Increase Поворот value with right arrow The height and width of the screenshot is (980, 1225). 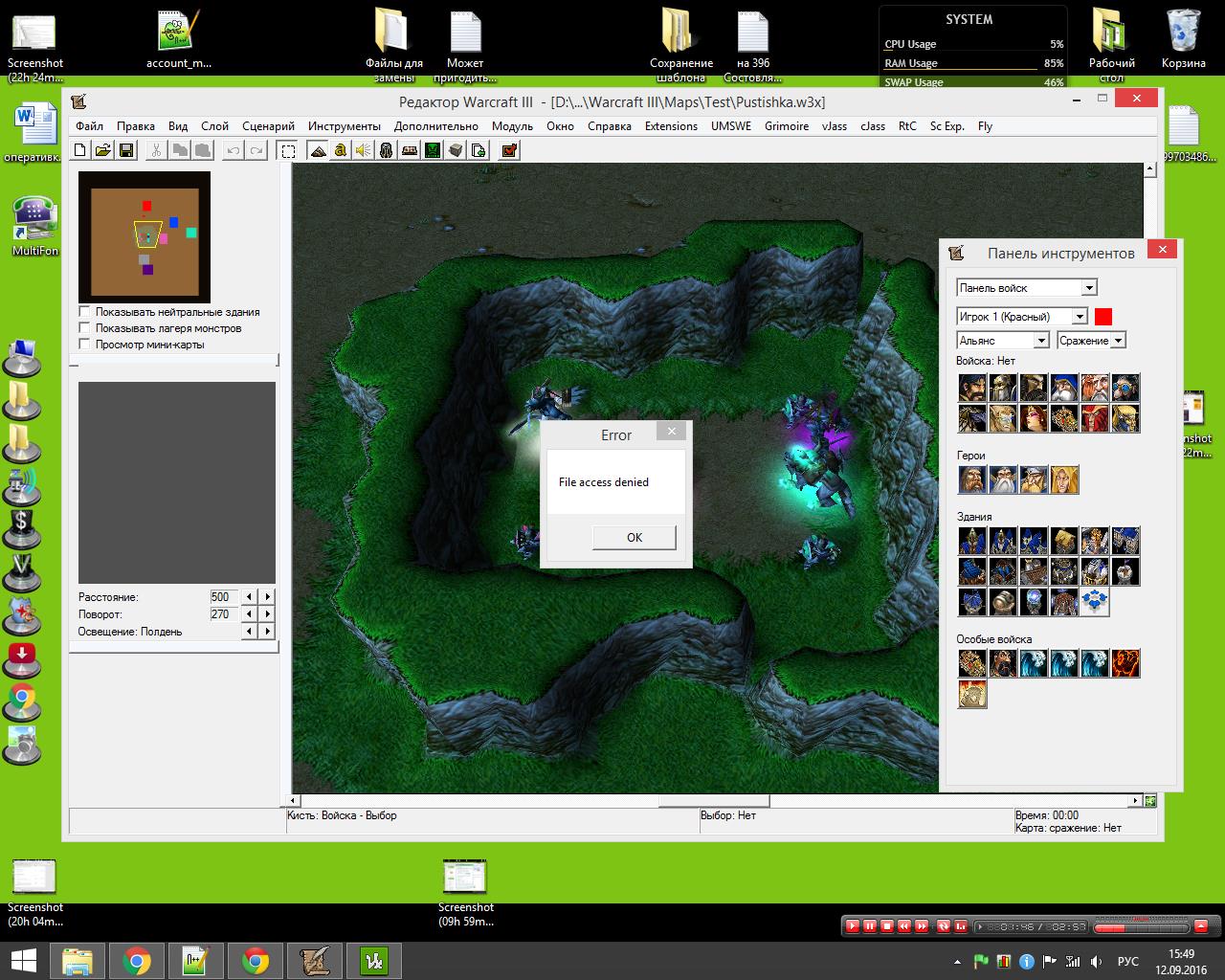point(267,614)
